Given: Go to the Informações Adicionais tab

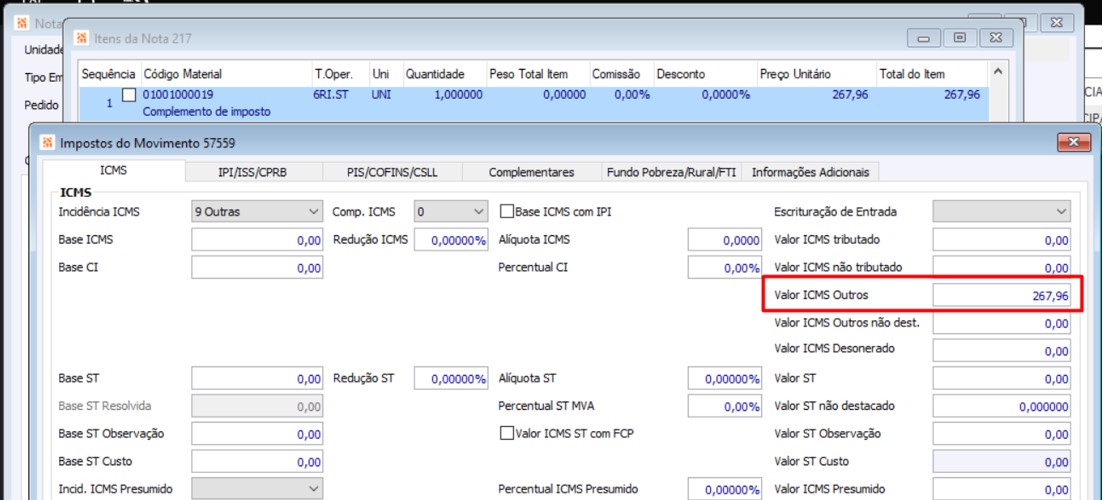Looking at the screenshot, I should tap(810, 172).
